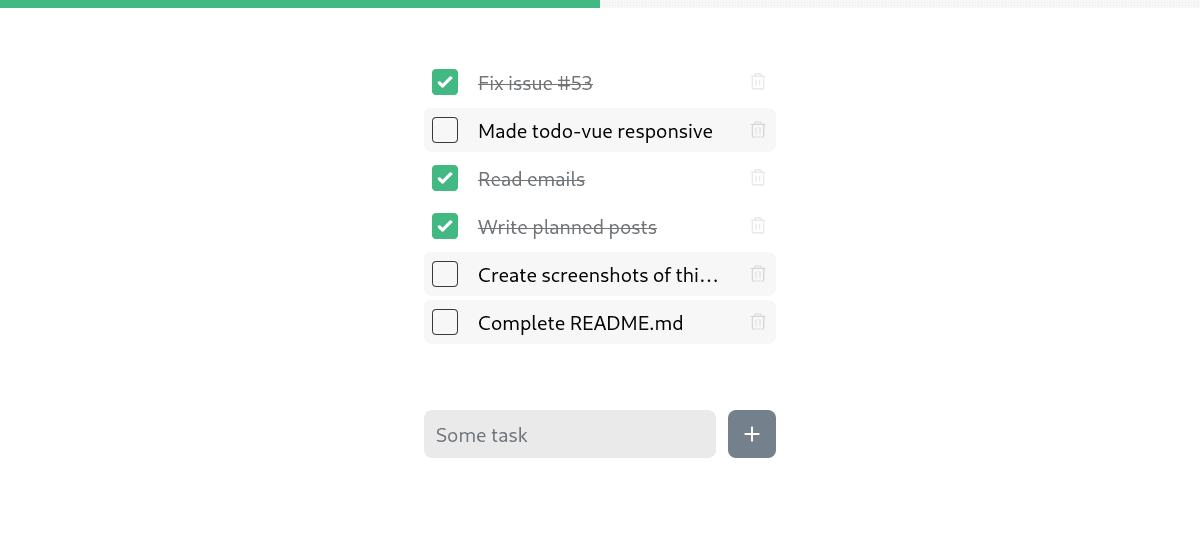Screen dimensions: 1200x538
Task: Delete the "Fix issue #53" task
Action: pos(758,82)
